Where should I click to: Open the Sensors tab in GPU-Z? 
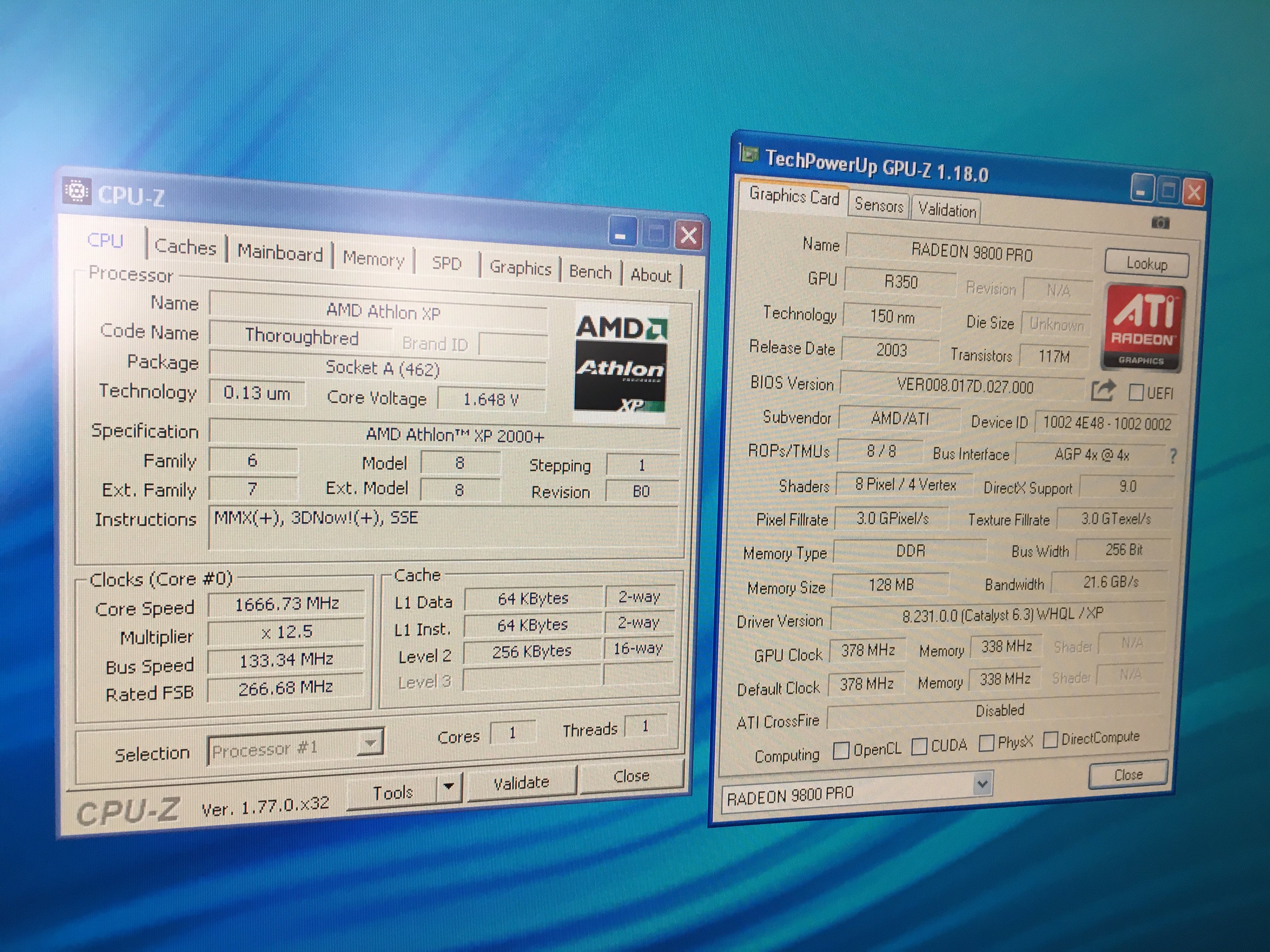pyautogui.click(x=878, y=205)
